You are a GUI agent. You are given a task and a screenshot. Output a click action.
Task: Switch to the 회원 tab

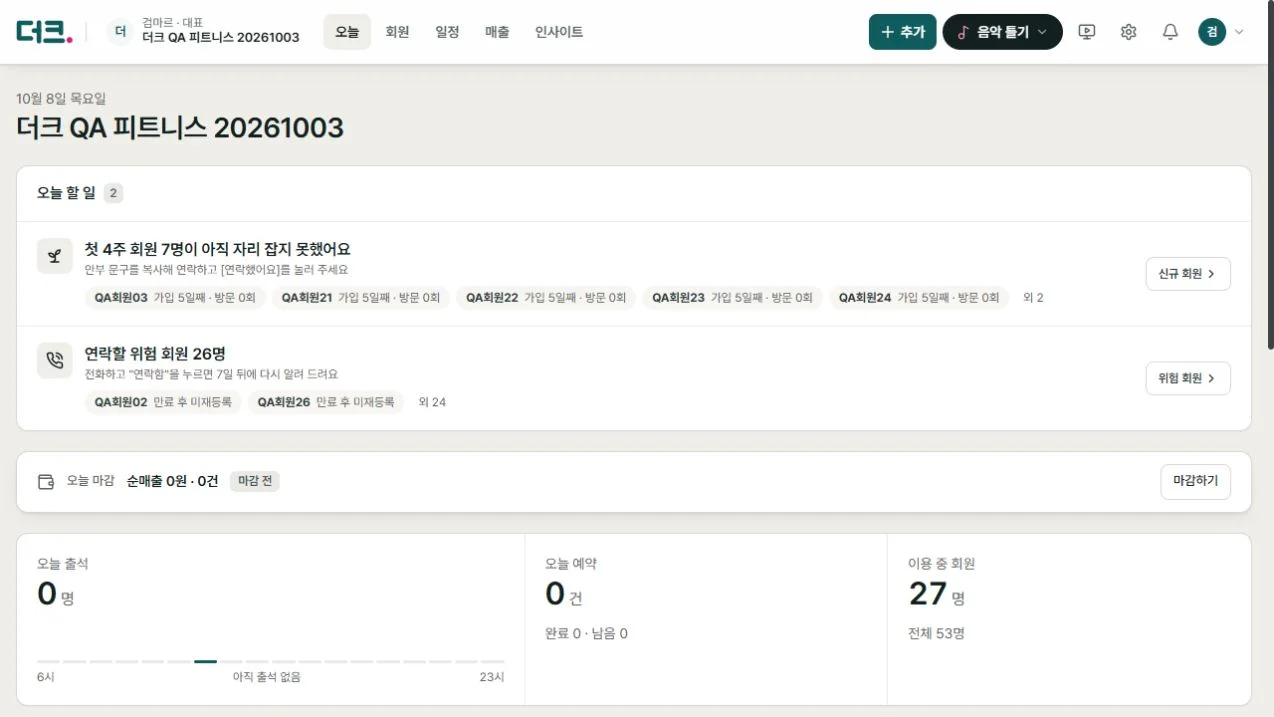click(397, 32)
